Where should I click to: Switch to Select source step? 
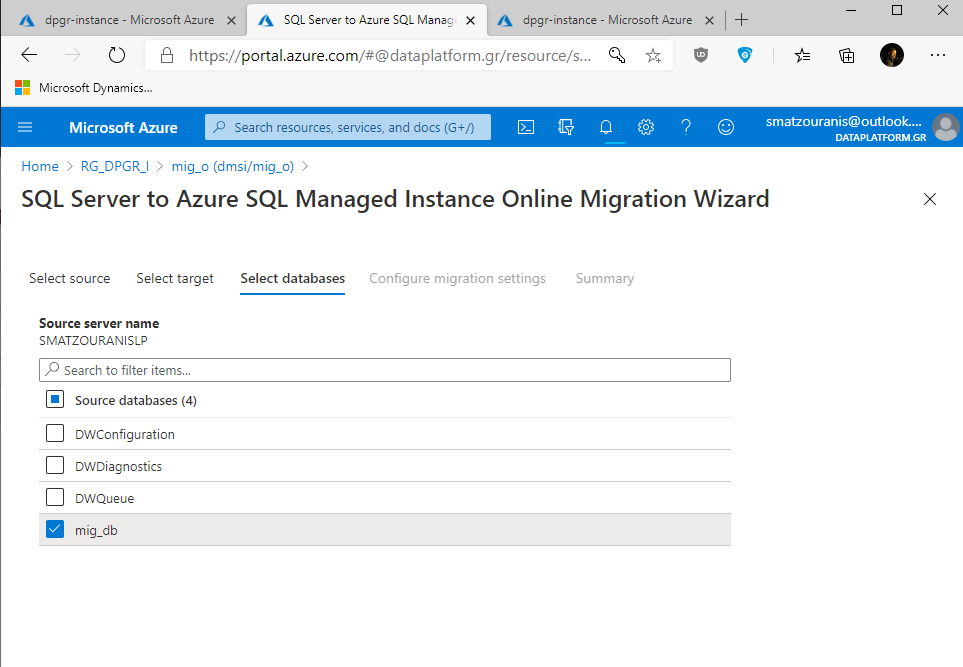coord(69,278)
